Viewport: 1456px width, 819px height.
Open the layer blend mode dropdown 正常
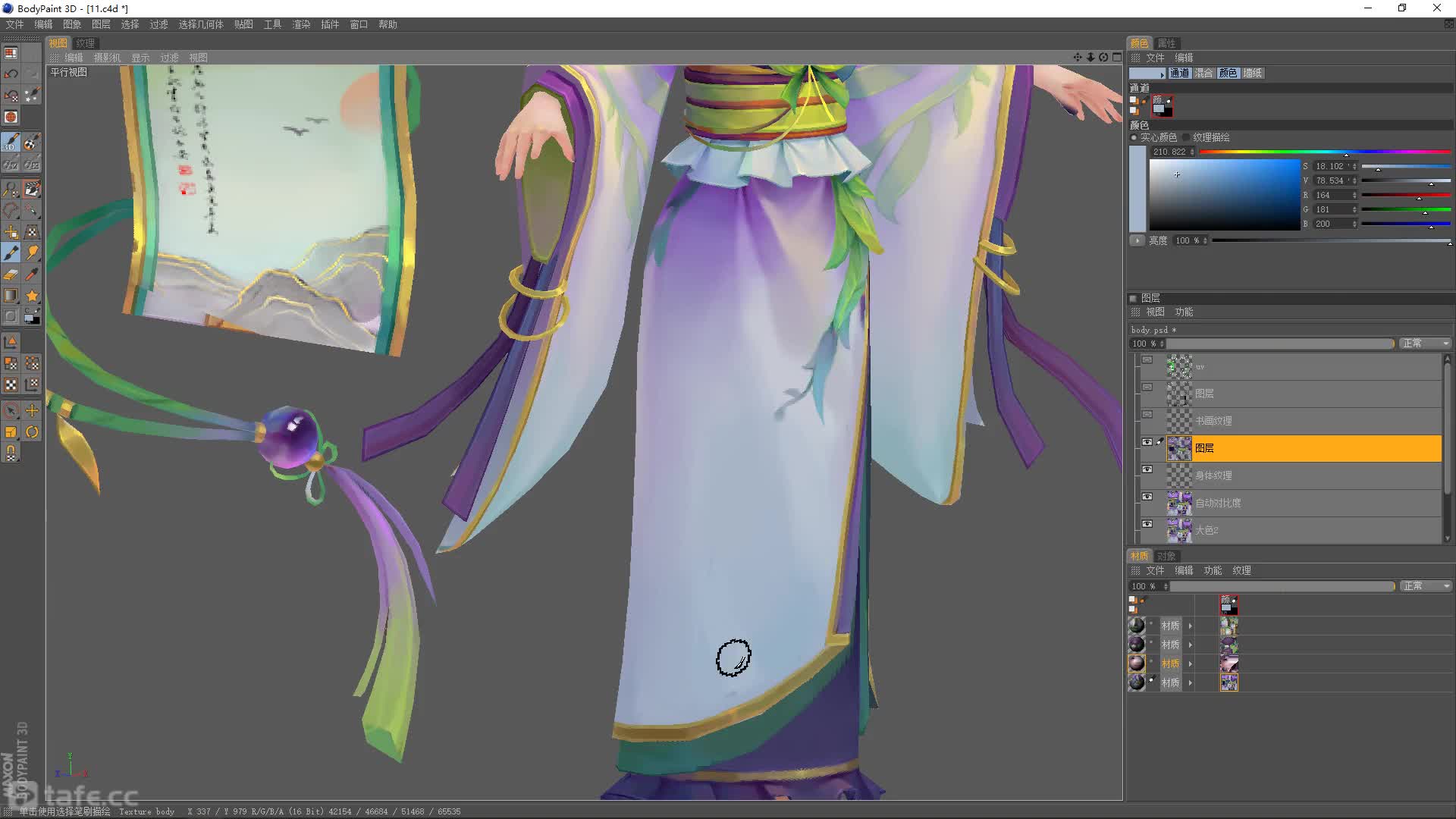1425,344
